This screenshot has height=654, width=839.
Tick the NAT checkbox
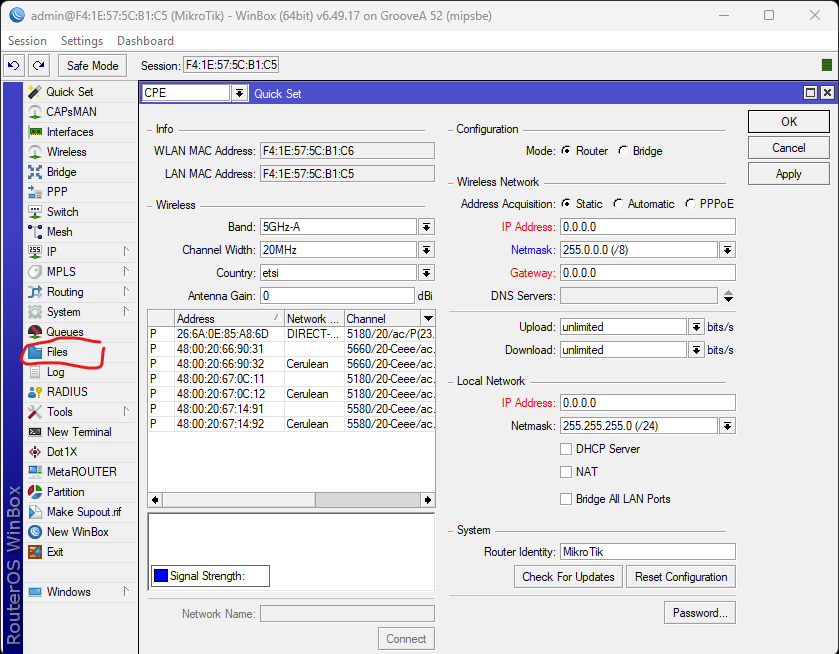coord(567,472)
